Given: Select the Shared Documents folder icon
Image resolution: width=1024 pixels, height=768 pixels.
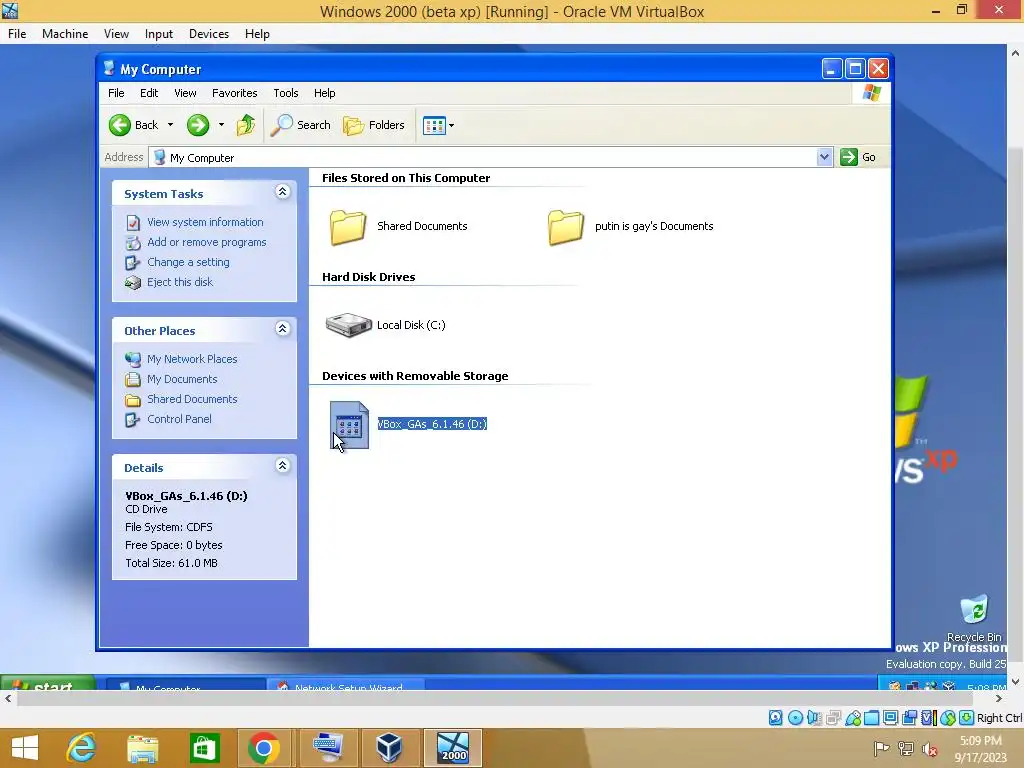Looking at the screenshot, I should tap(347, 227).
